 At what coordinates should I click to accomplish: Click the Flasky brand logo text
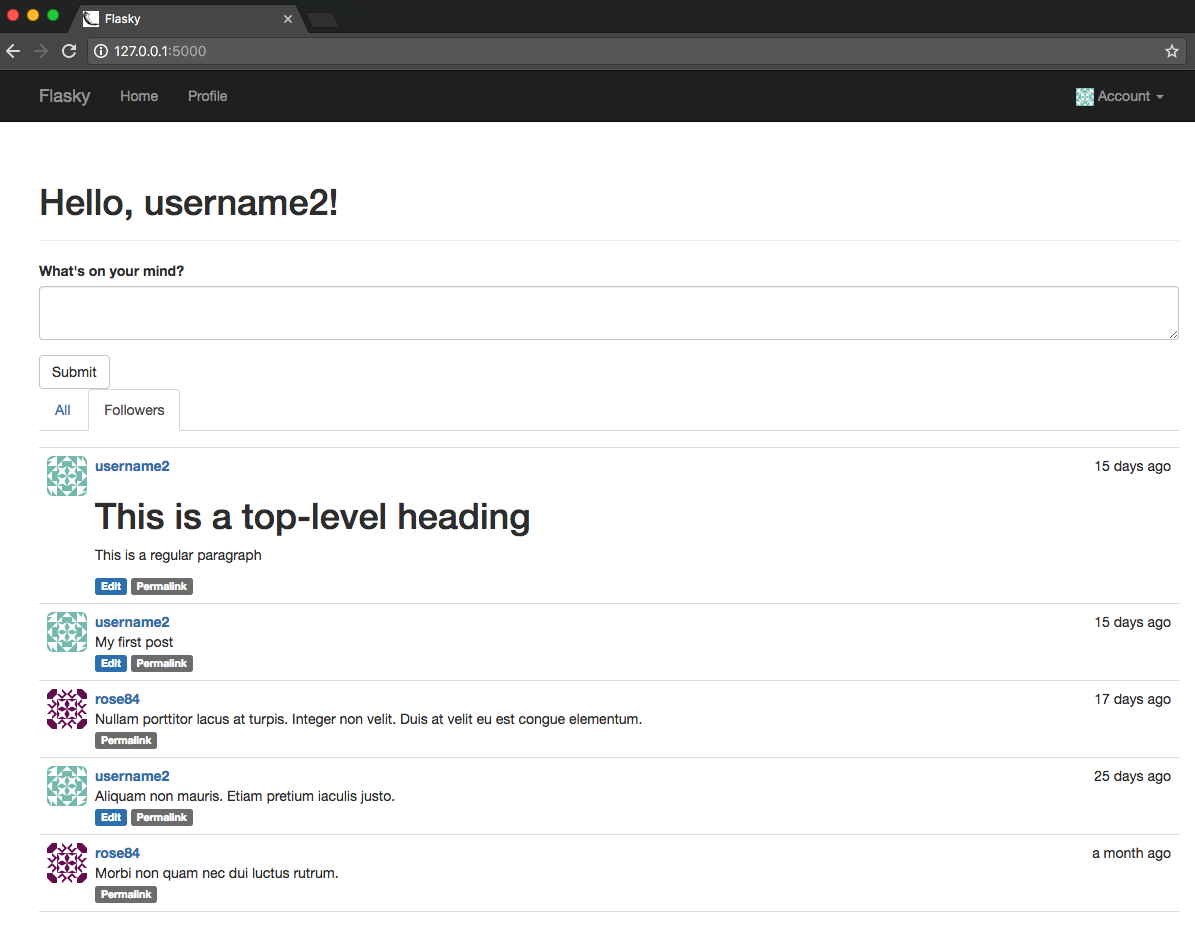click(65, 96)
